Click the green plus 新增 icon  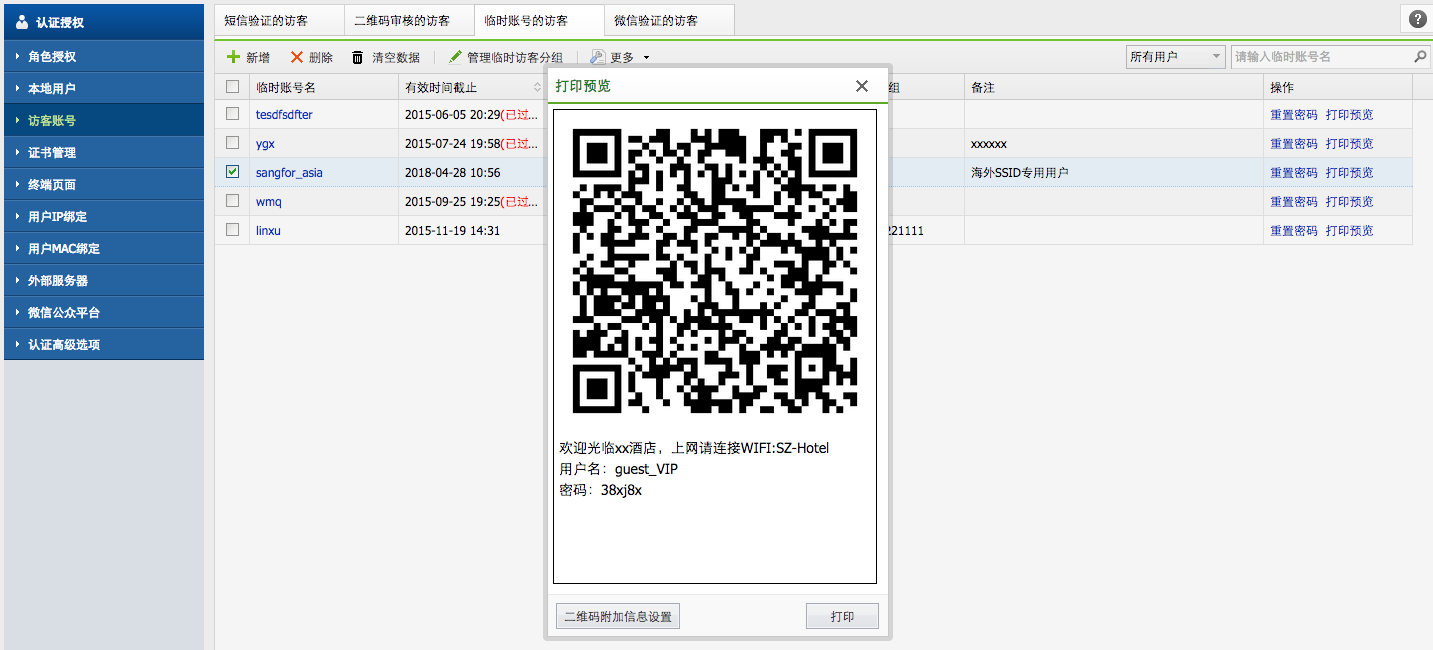coord(233,58)
